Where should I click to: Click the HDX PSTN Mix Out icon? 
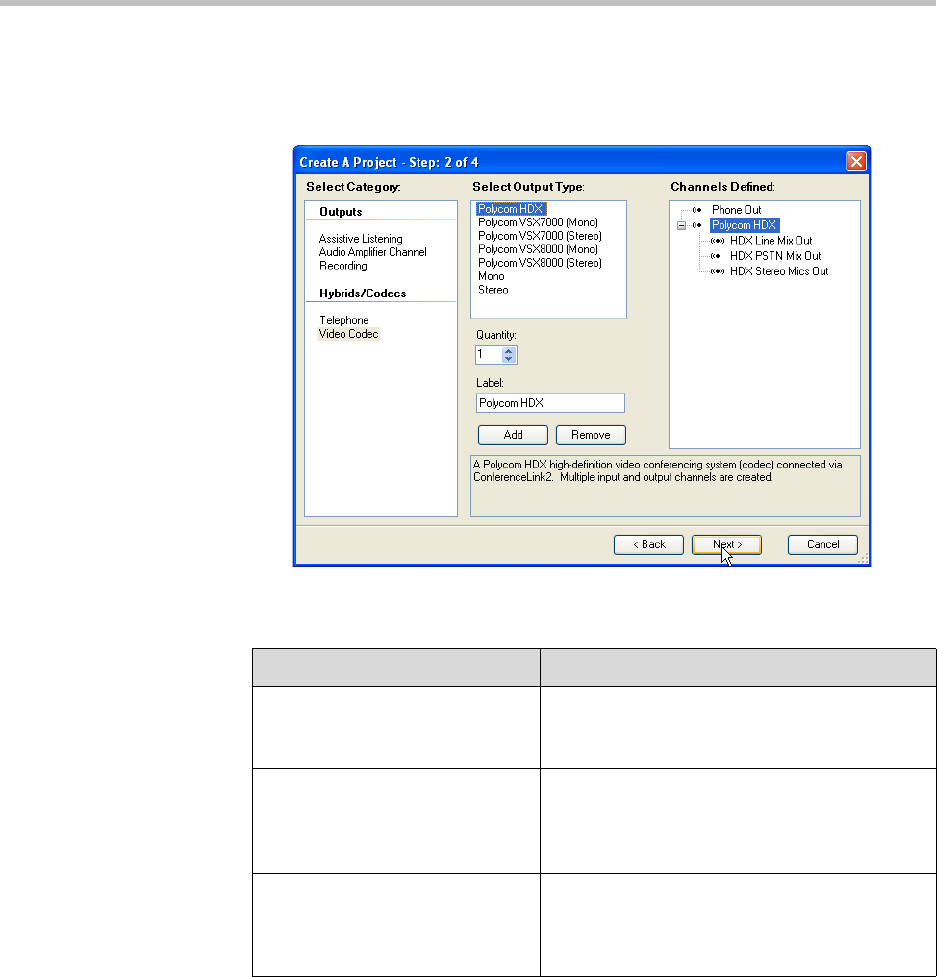[x=716, y=256]
